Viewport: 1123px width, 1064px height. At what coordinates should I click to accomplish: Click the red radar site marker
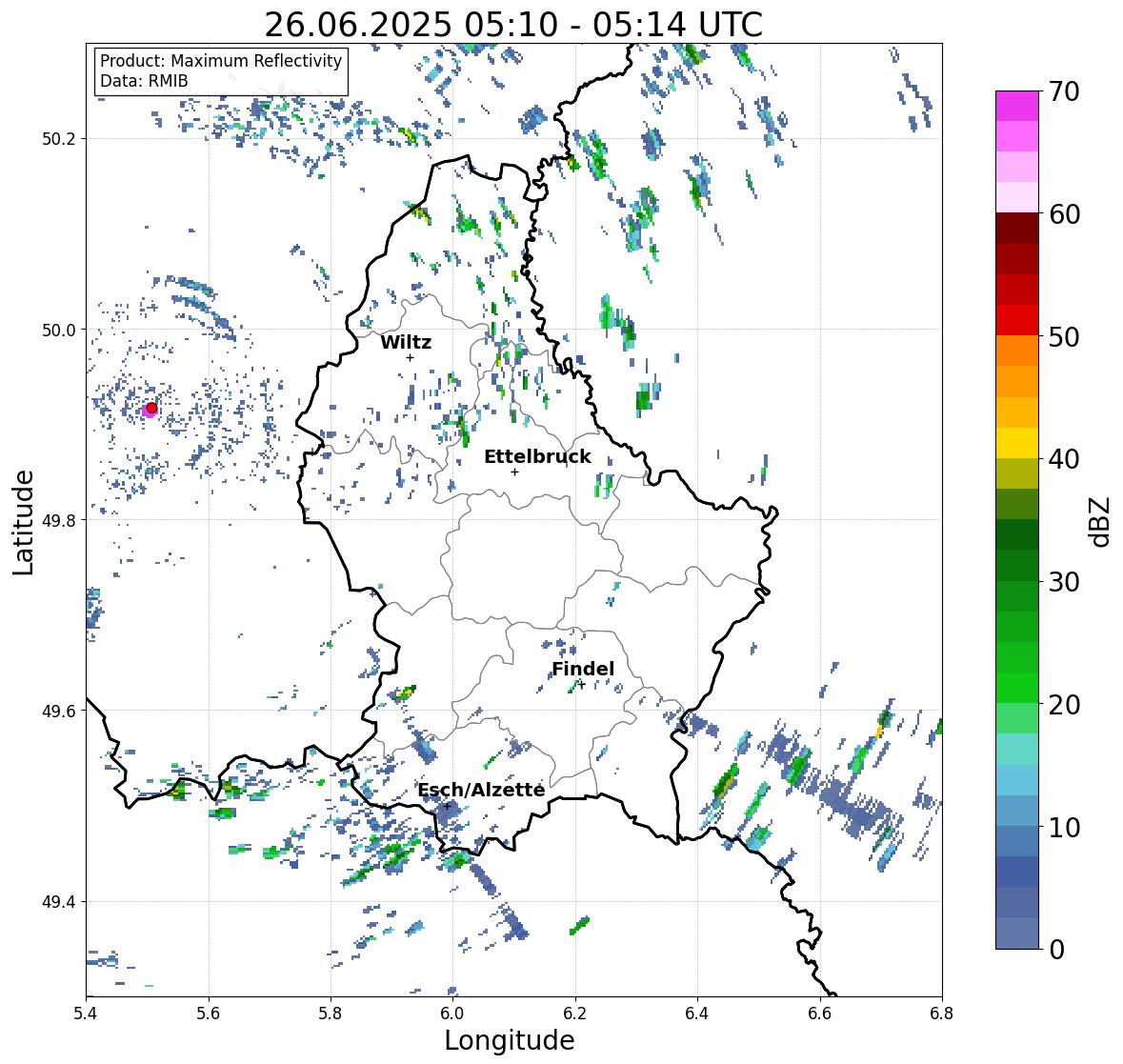point(151,408)
